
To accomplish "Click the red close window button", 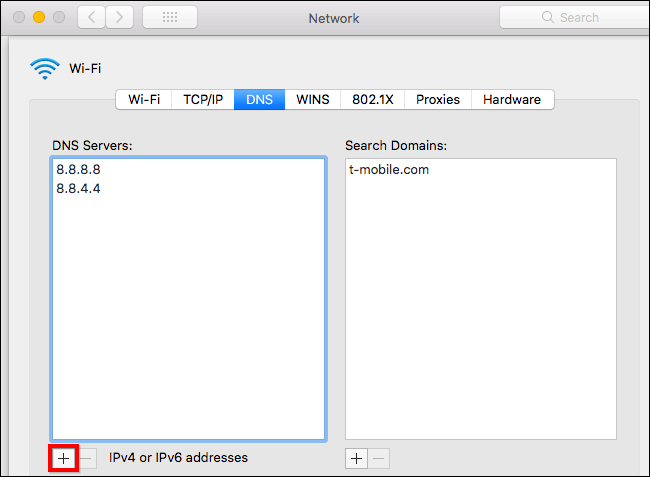I will [x=17, y=18].
